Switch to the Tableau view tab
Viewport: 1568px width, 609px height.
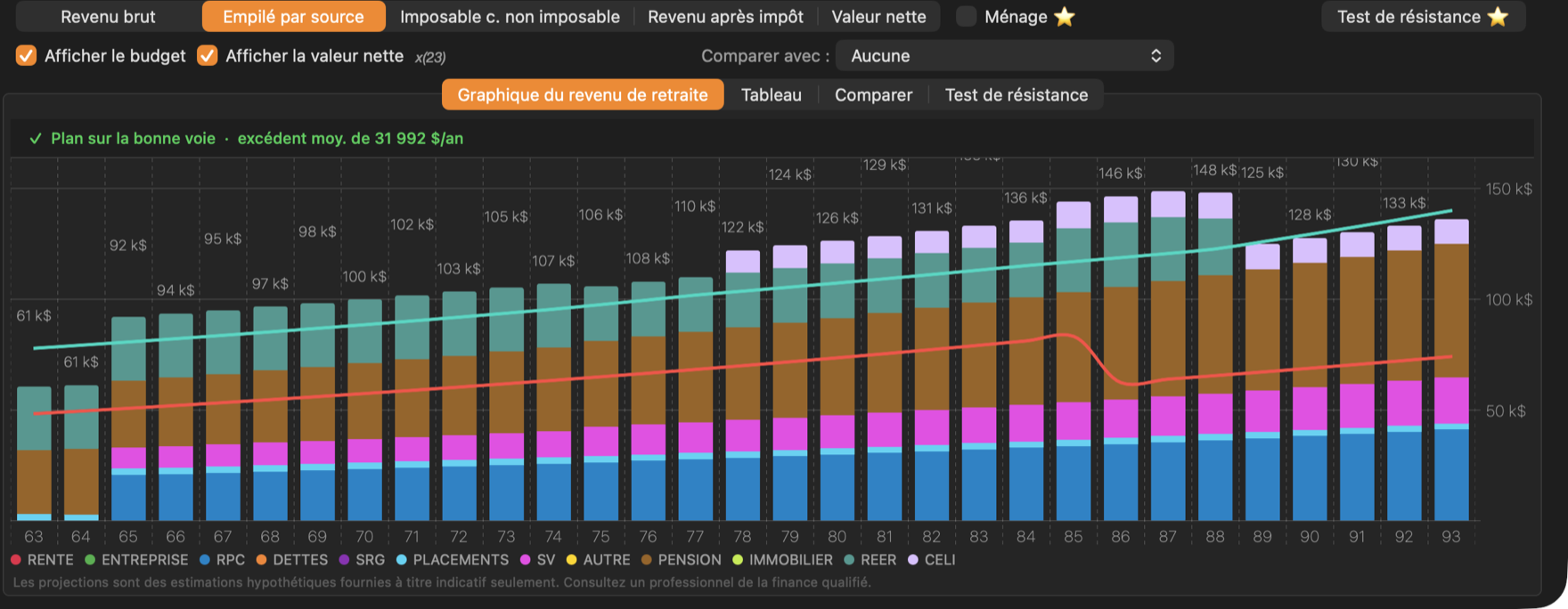pos(772,95)
